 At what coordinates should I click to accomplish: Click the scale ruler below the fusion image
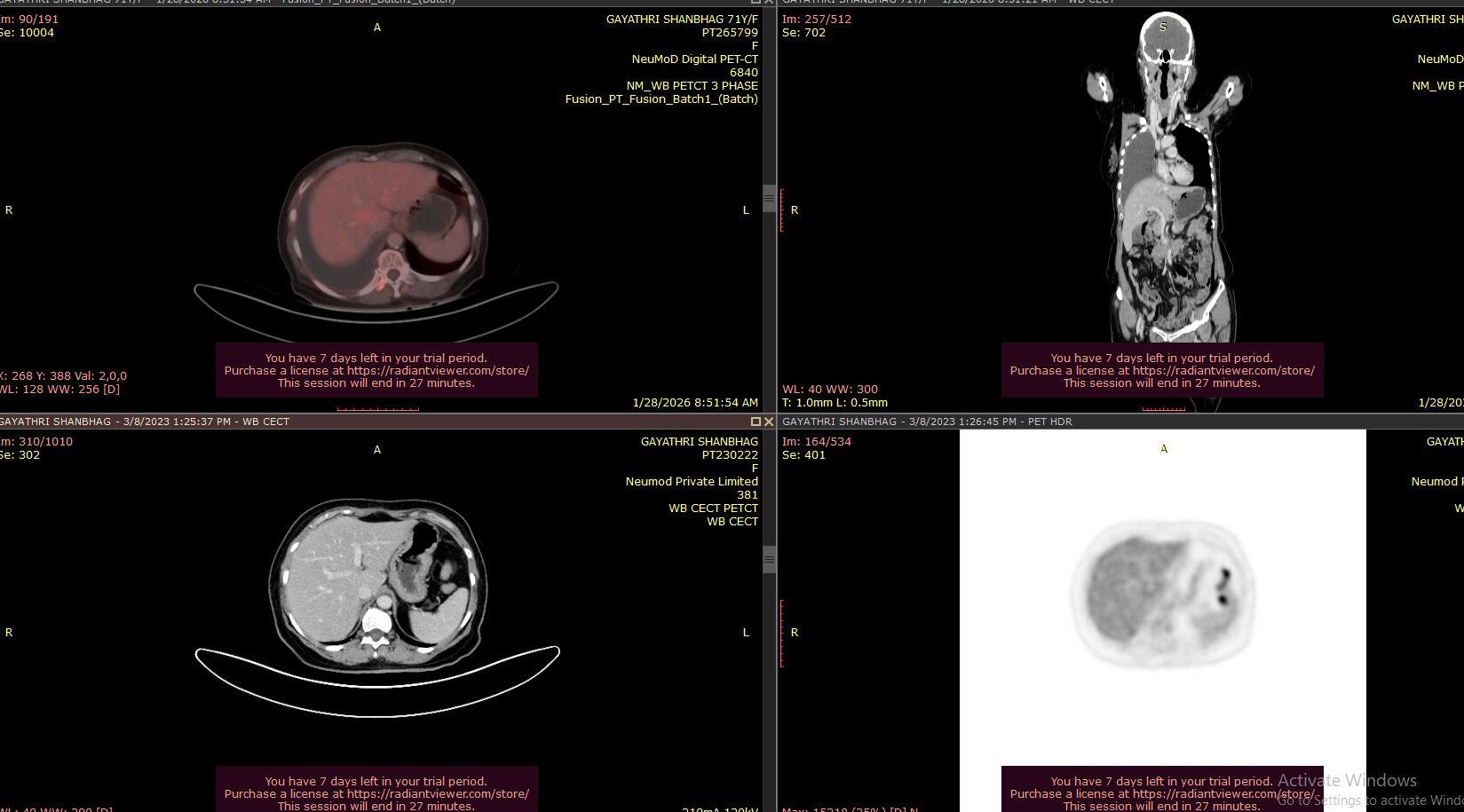378,408
